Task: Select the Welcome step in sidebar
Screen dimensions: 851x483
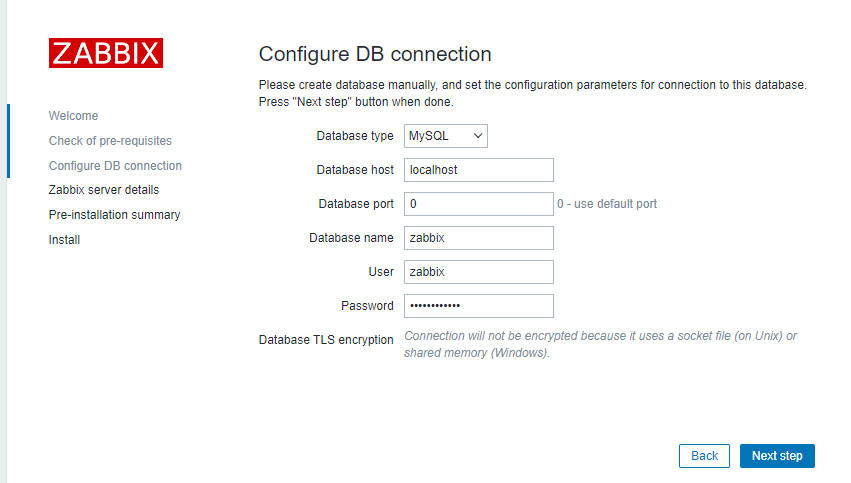Action: coord(73,116)
